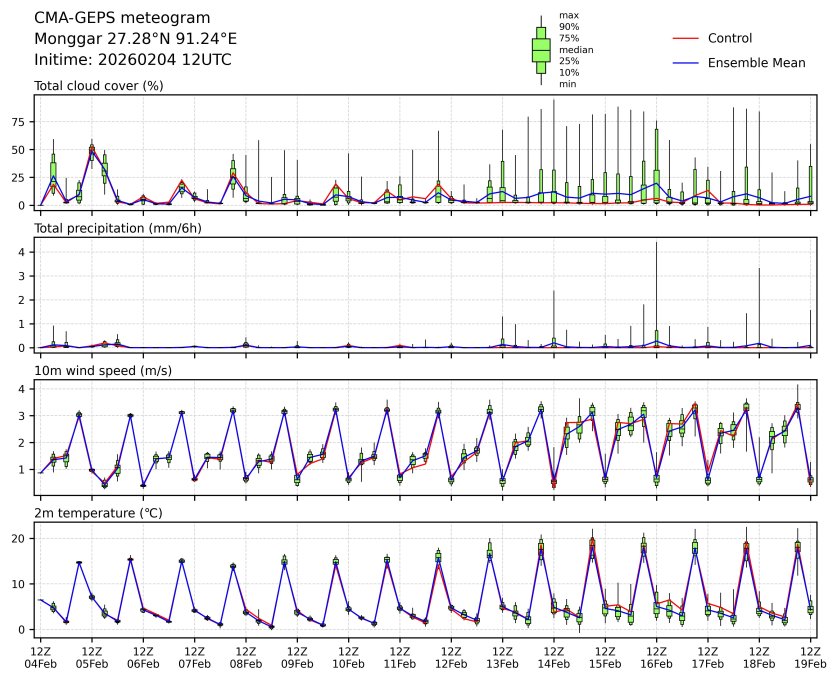Click the blue Ensemble Mean legend line

click(683, 63)
